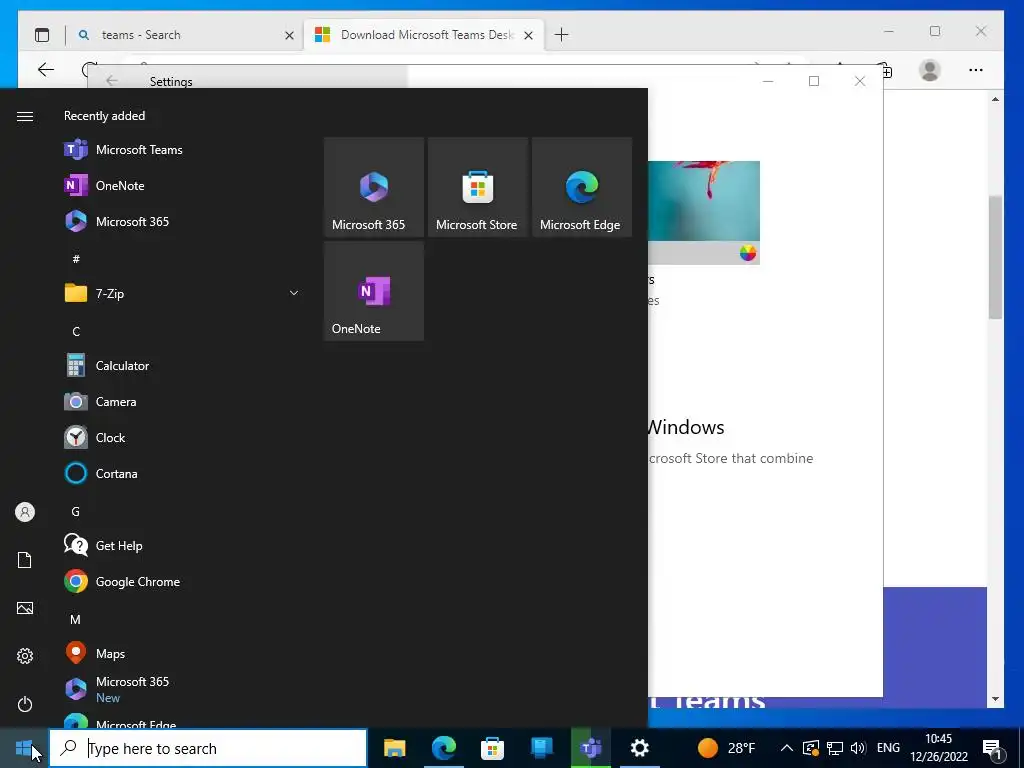Open Microsoft Edge from the taskbar
The height and width of the screenshot is (768, 1024).
(x=443, y=748)
